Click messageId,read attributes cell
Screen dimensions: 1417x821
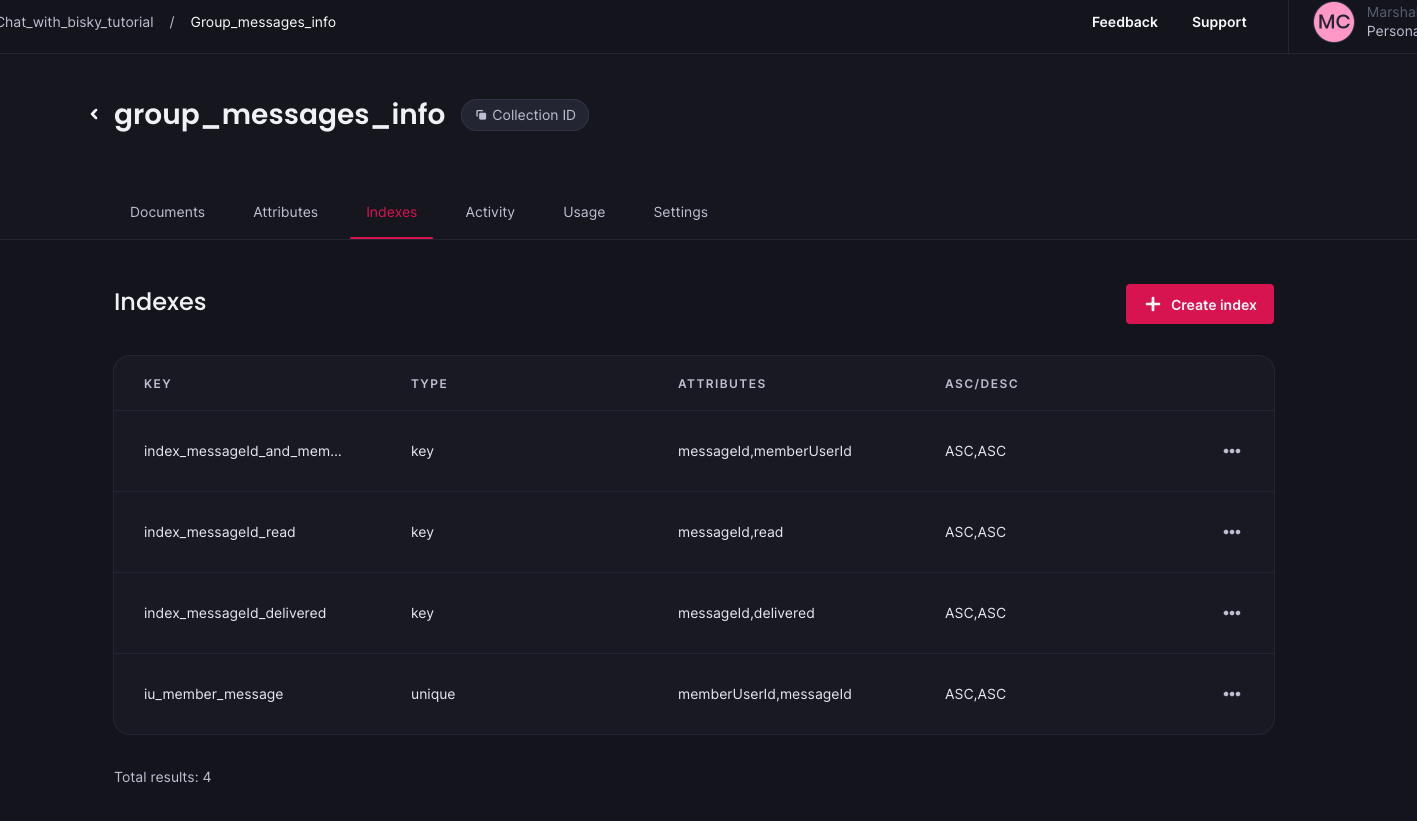(730, 532)
